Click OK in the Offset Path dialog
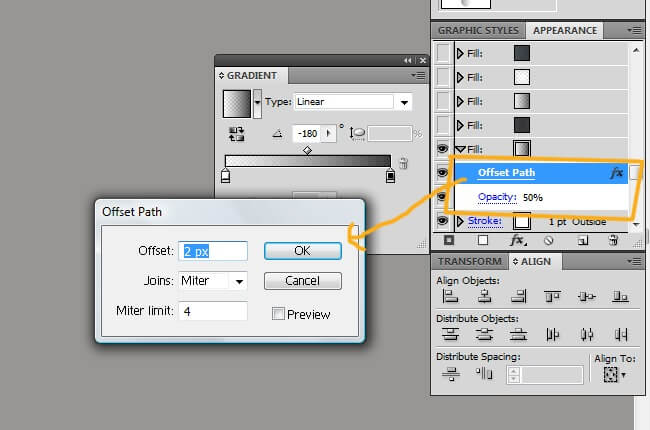This screenshot has height=430, width=650. click(x=302, y=250)
